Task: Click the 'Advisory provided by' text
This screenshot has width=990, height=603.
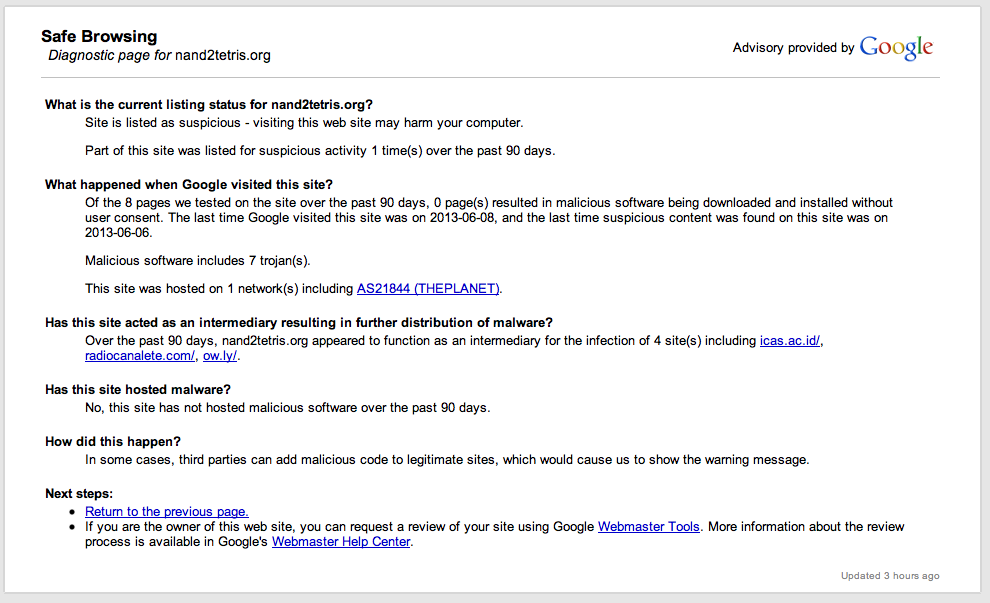Action: (793, 48)
